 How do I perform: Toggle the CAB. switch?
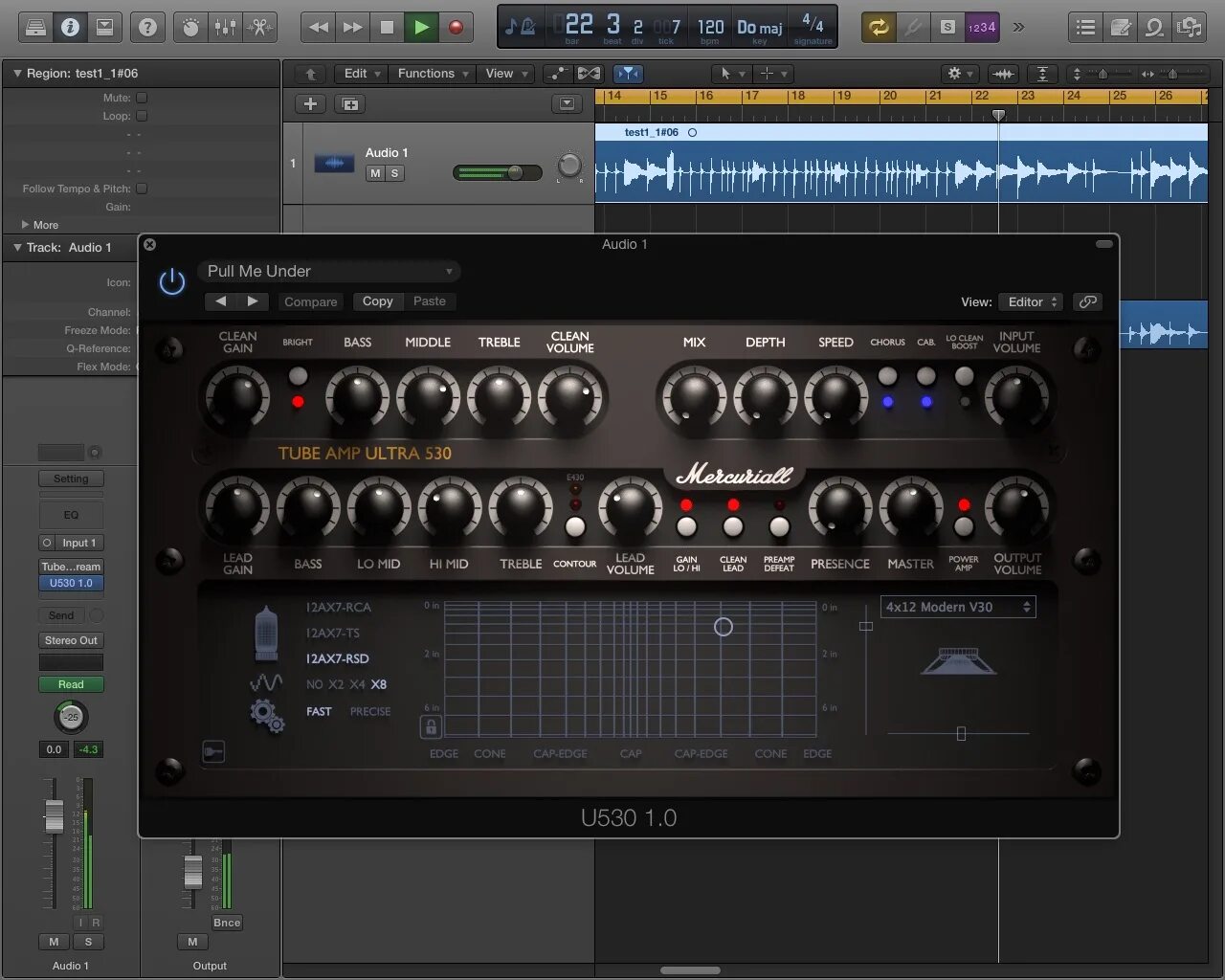926,376
